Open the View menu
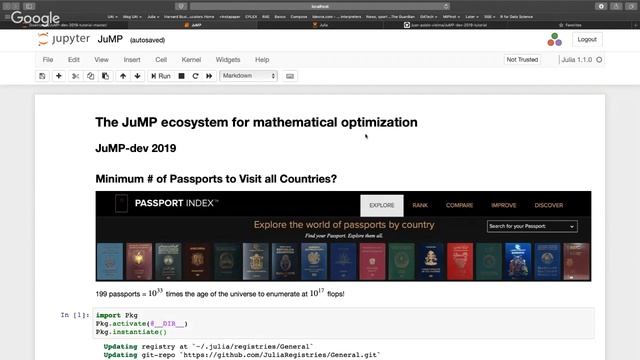The height and width of the screenshot is (360, 640). click(x=101, y=60)
